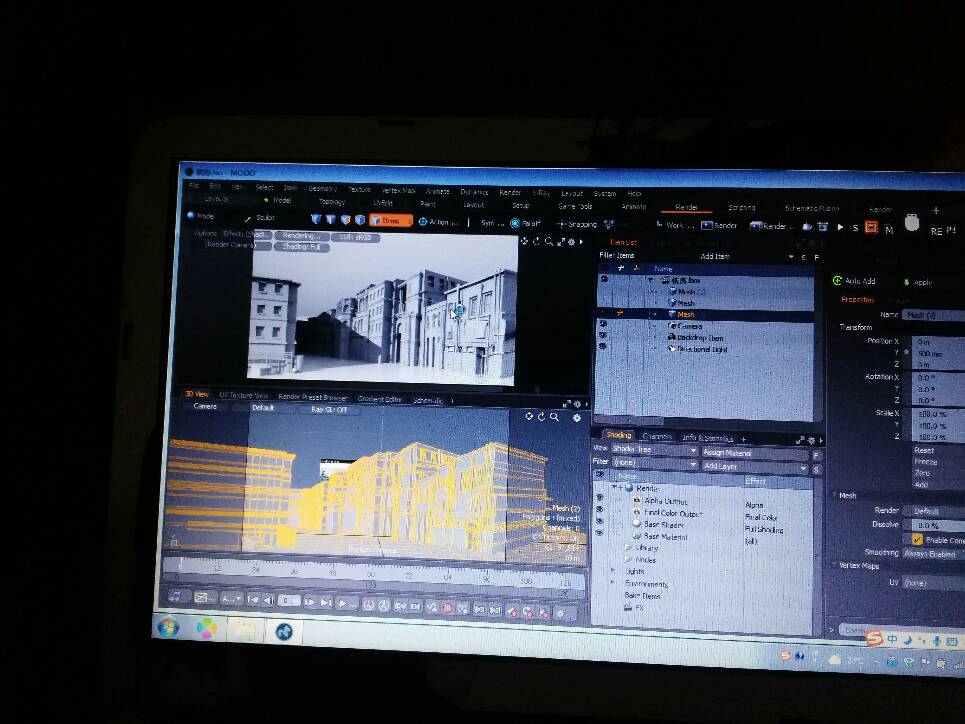Open the Smoothing Always Enabled dropdown
The image size is (965, 724).
pyautogui.click(x=934, y=553)
